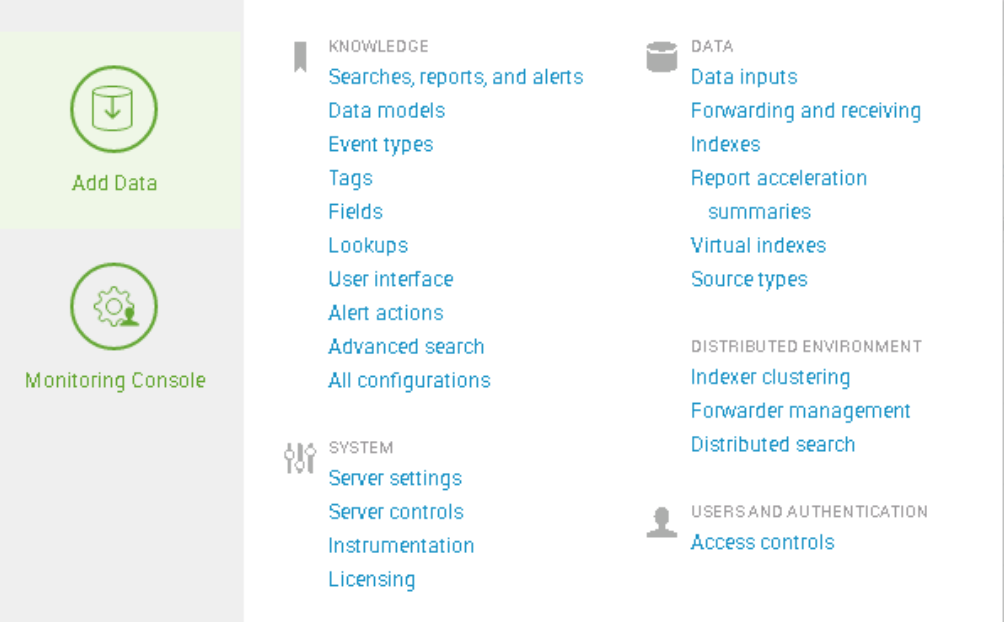View All configurations
Image resolution: width=1004 pixels, height=622 pixels.
coord(409,380)
